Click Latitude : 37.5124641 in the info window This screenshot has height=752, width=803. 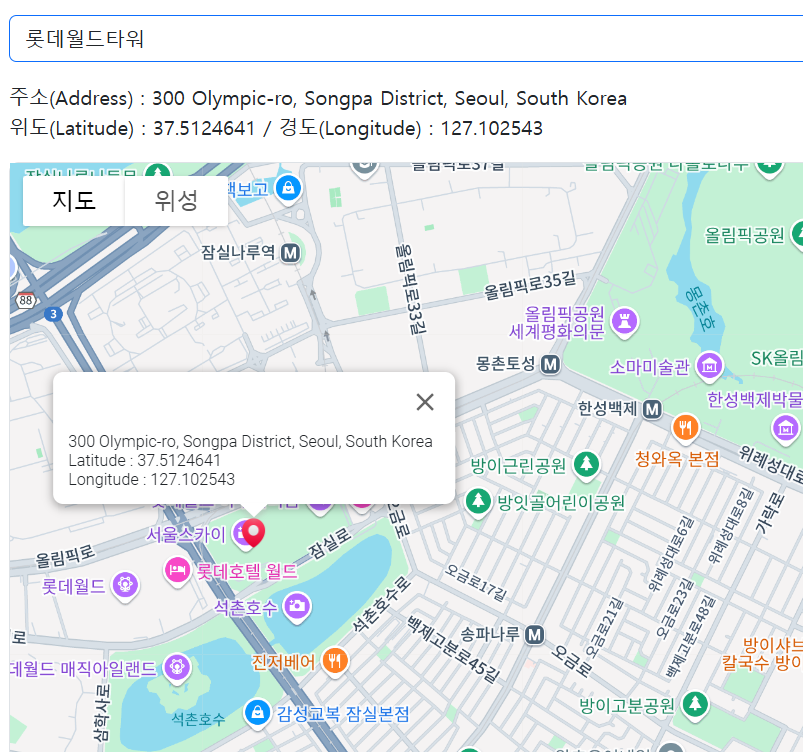pos(144,460)
